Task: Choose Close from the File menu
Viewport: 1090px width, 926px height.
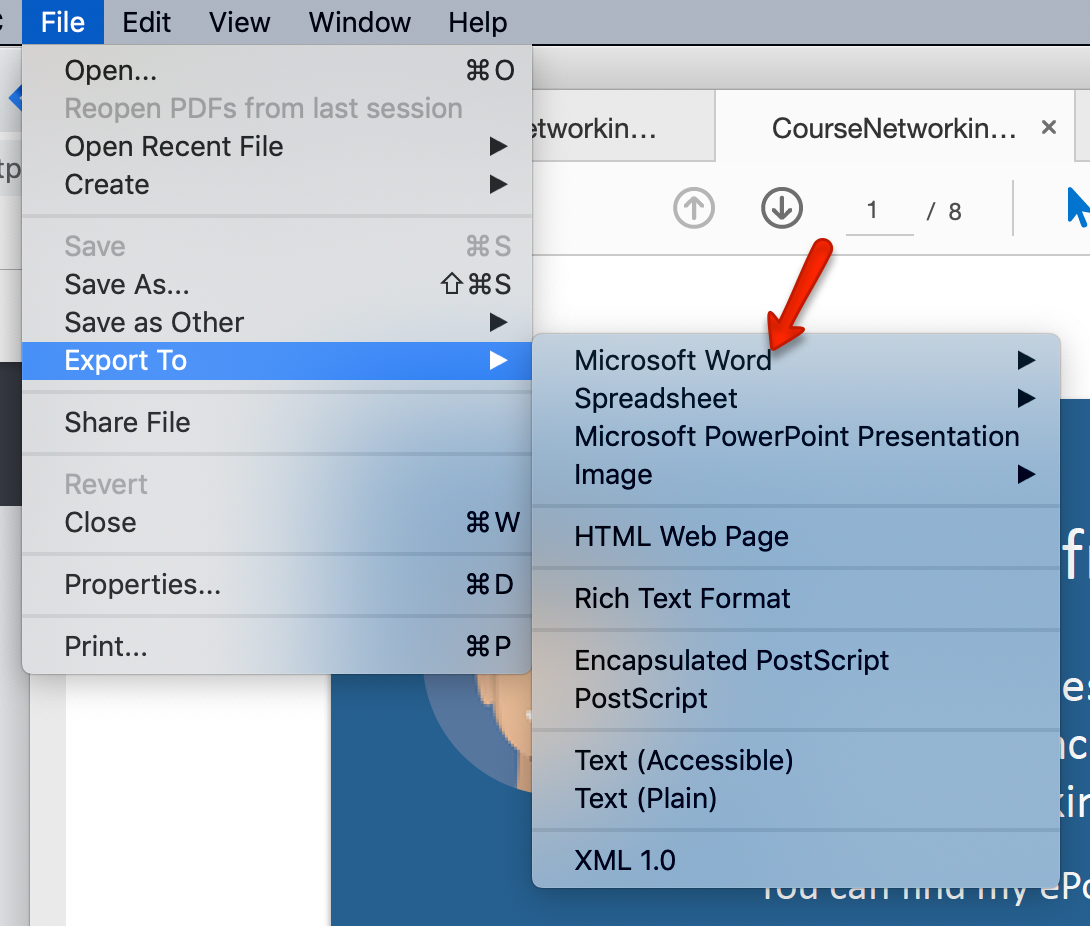Action: (x=277, y=523)
